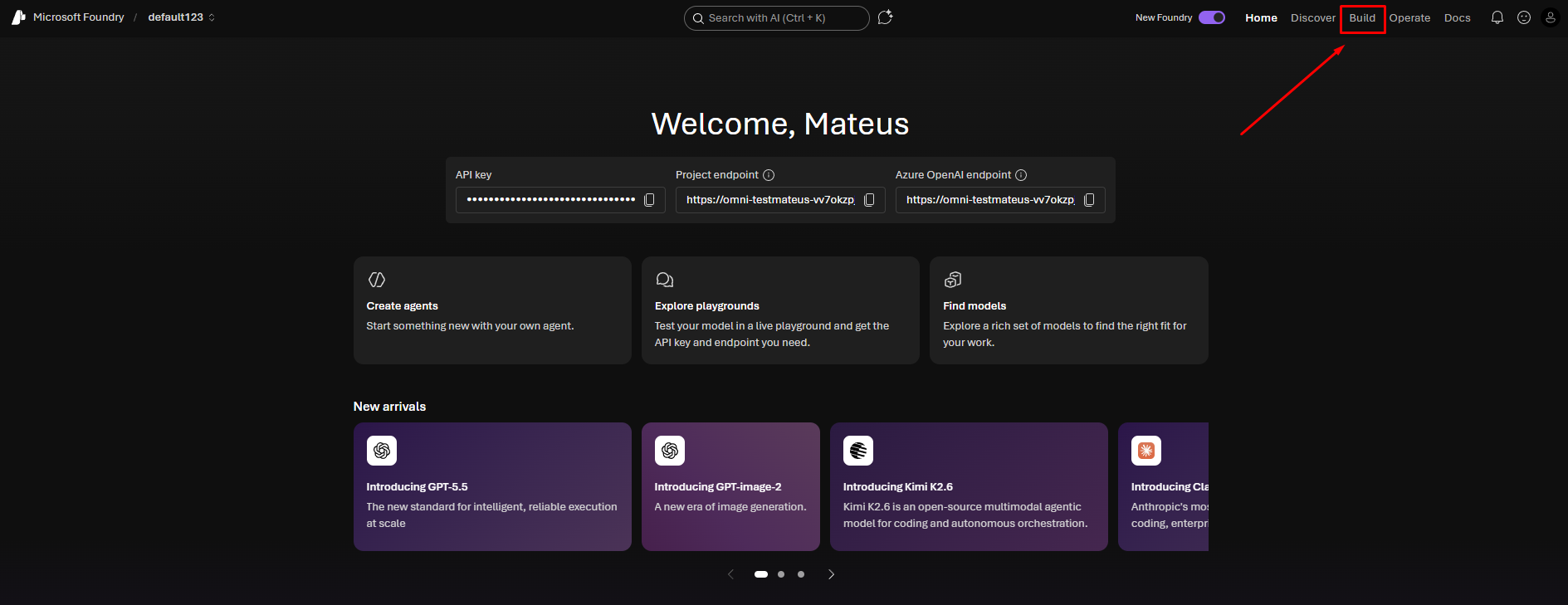Turn off the New Foundry toggle
This screenshot has width=1568, height=605.
point(1212,17)
